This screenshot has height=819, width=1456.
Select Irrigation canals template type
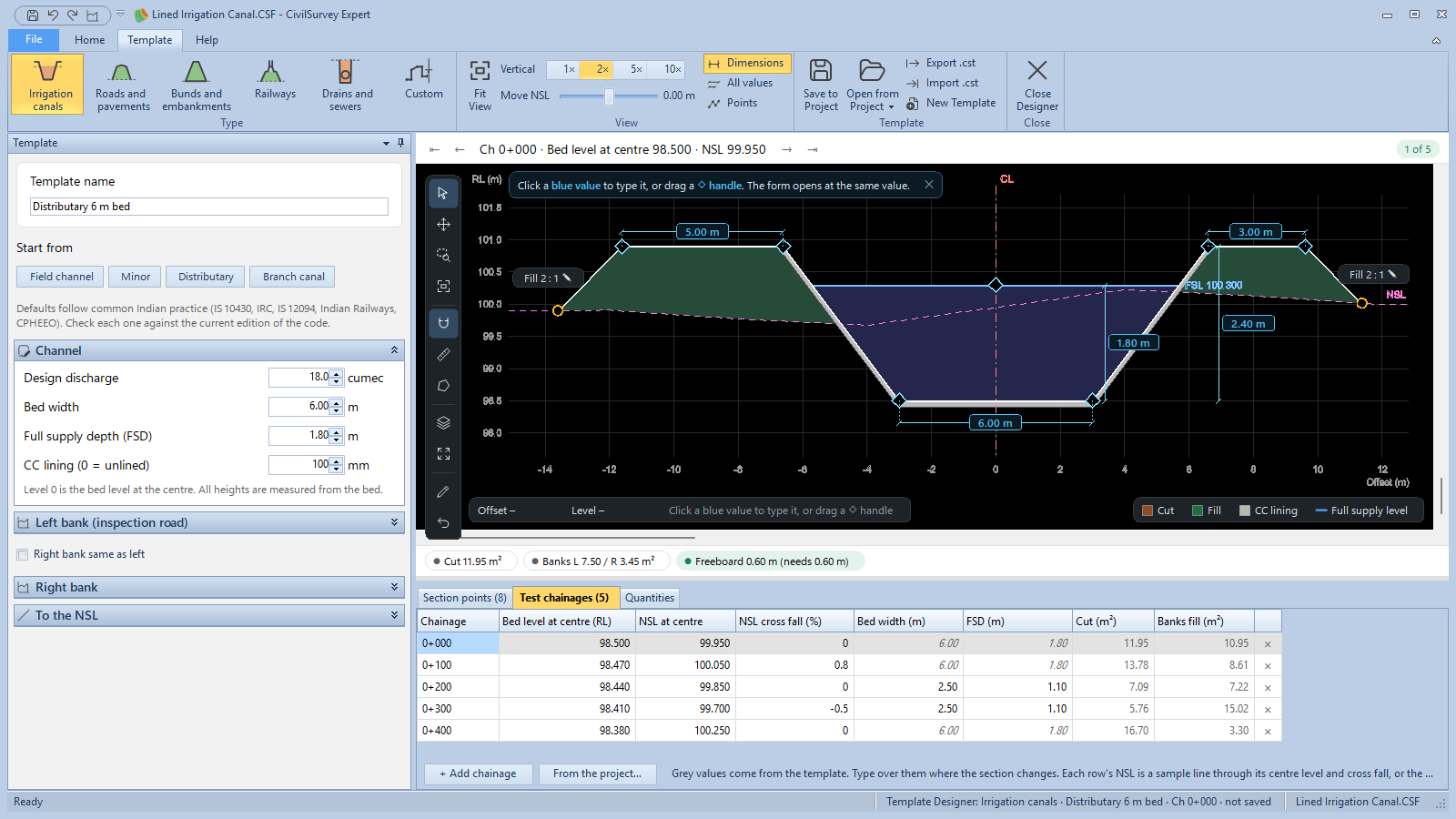click(x=48, y=84)
